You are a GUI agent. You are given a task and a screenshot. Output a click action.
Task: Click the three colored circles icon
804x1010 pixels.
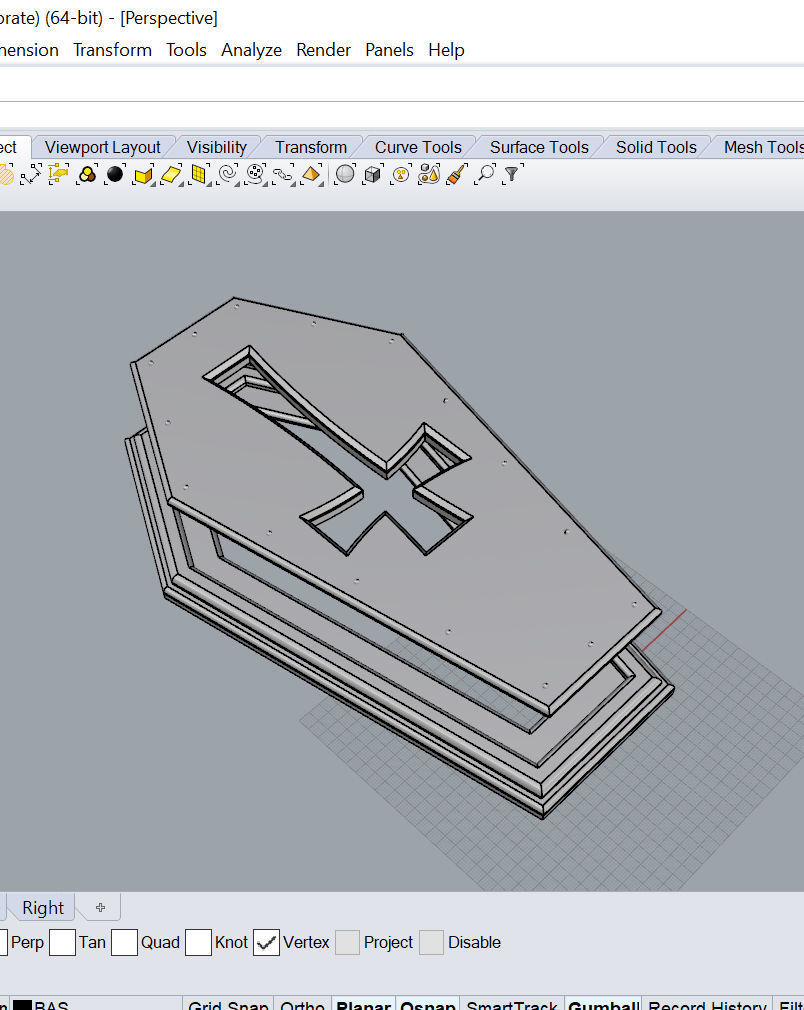click(x=86, y=175)
